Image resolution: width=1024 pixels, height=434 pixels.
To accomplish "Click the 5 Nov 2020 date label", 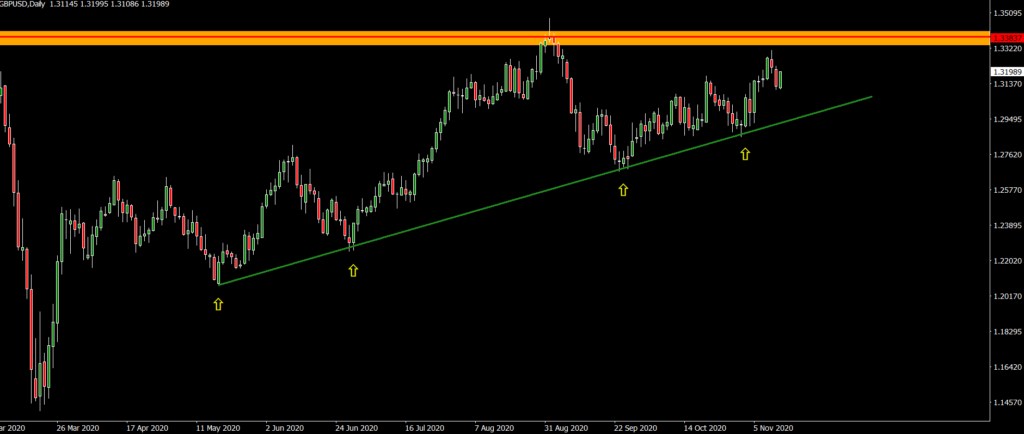I will 772,426.
